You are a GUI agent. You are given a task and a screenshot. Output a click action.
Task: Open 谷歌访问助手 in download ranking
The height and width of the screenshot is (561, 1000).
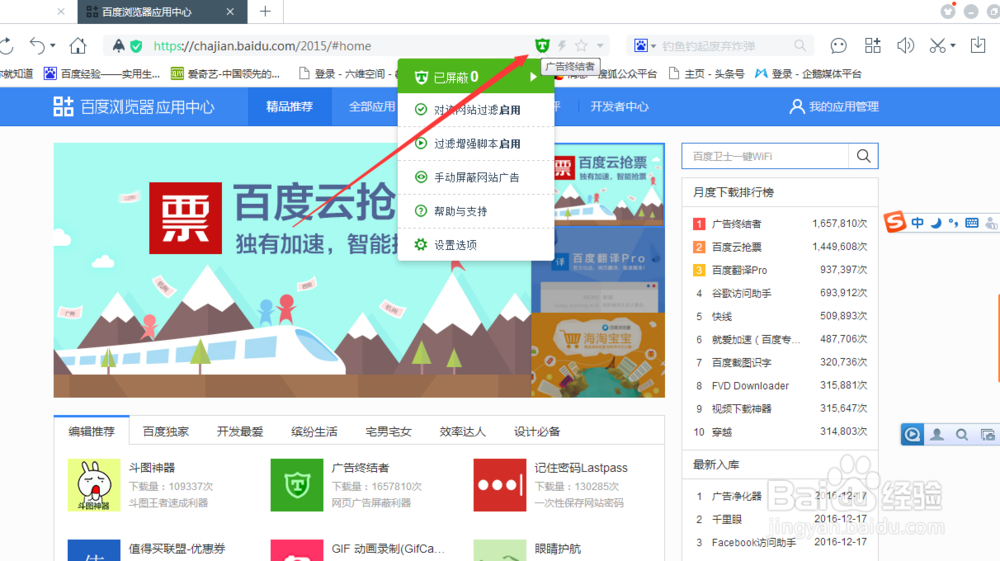point(742,293)
